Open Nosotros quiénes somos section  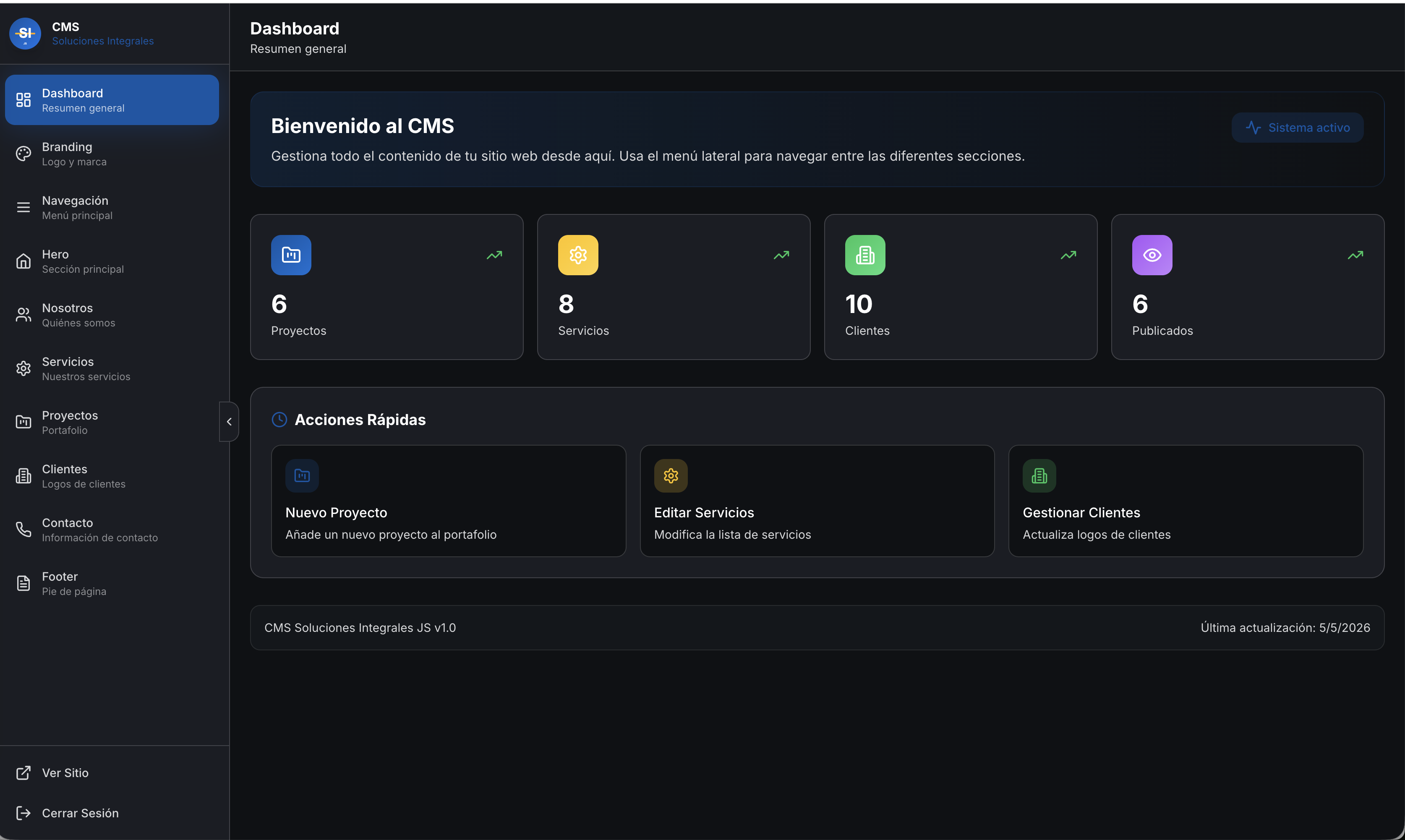click(x=112, y=315)
